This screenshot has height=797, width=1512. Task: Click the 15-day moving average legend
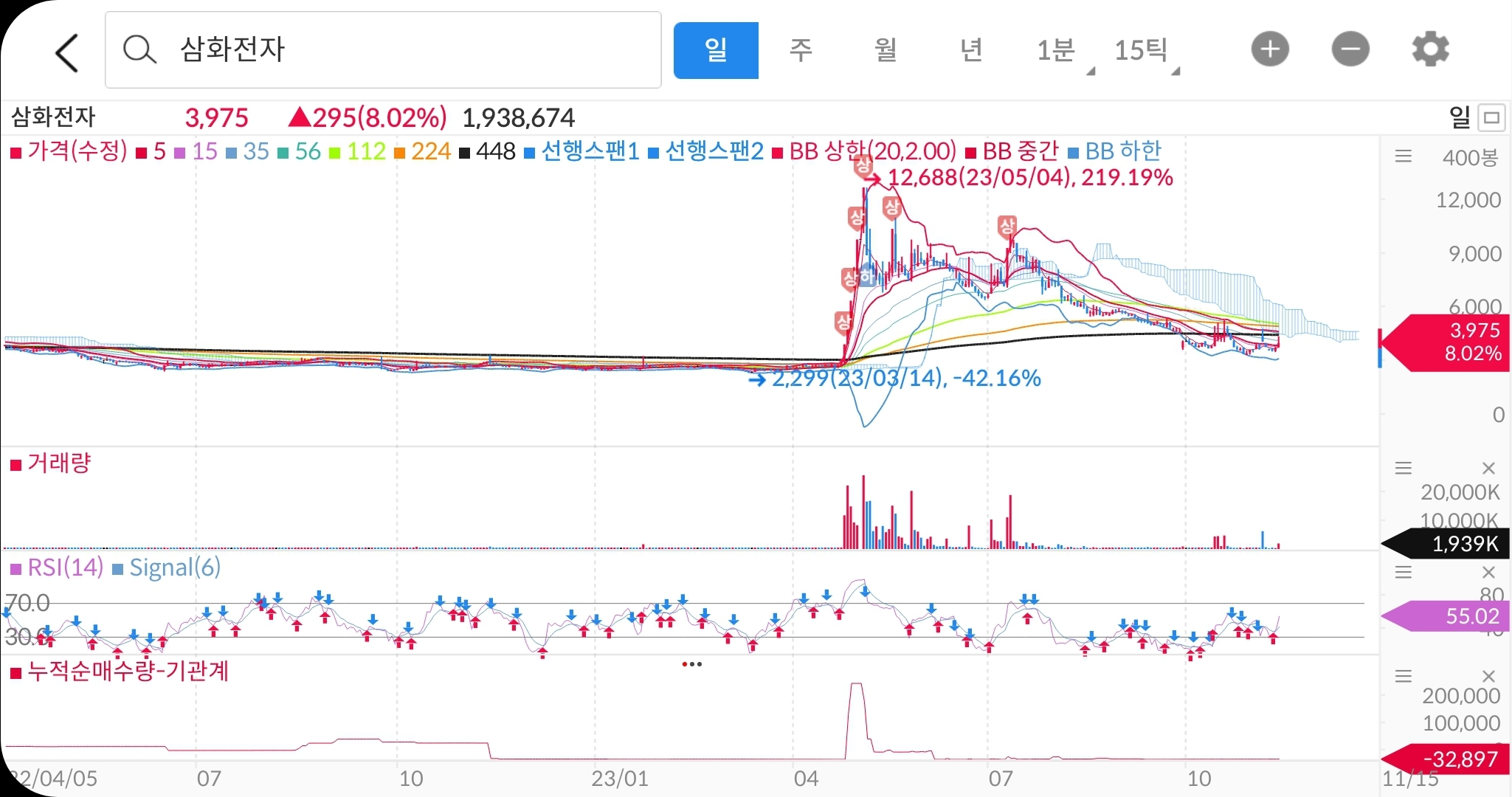coord(196,151)
